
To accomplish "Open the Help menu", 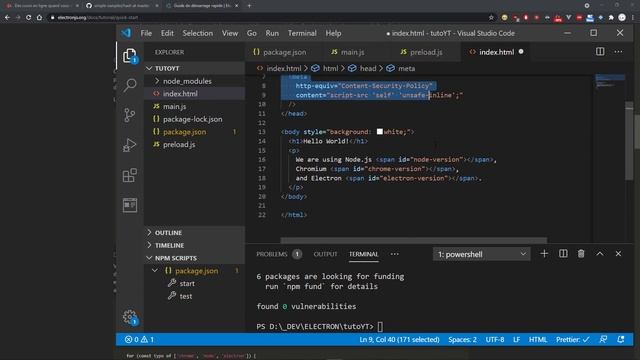I will click(333, 33).
